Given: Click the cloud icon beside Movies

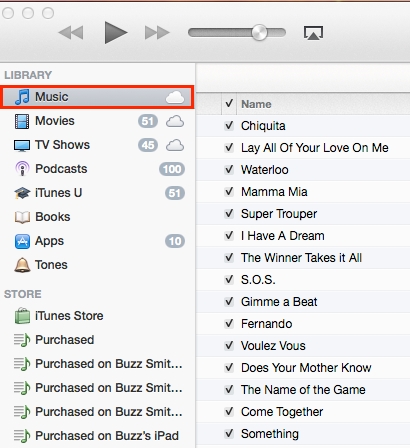Looking at the screenshot, I should tap(175, 121).
